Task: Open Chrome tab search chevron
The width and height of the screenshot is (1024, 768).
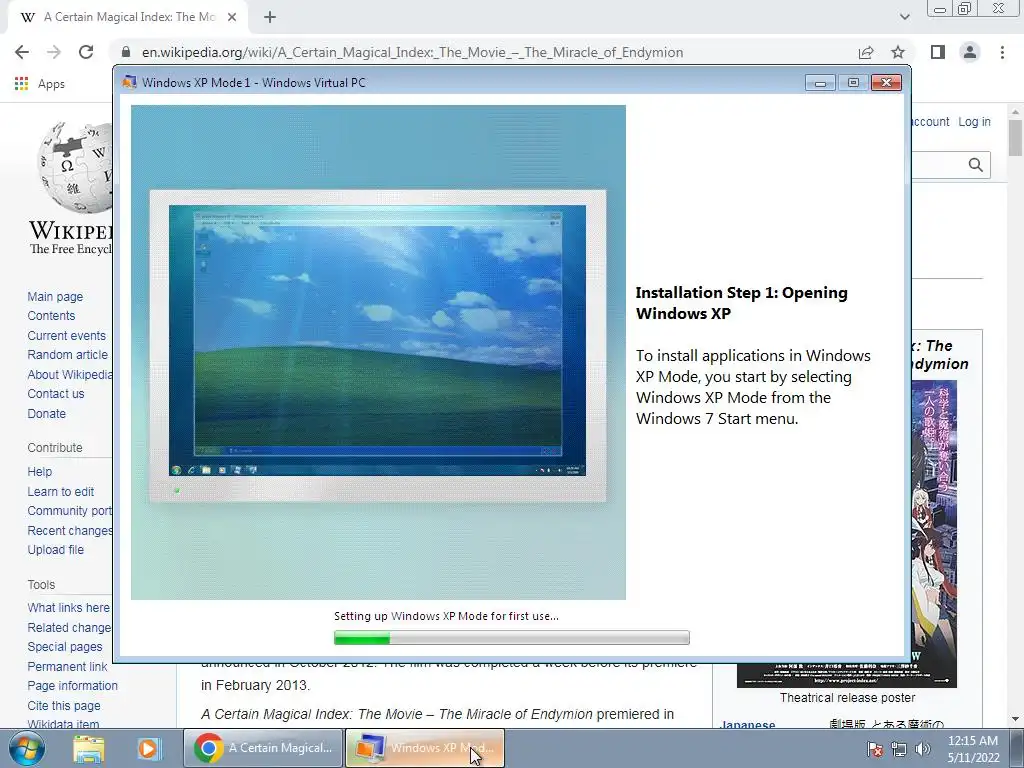Action: point(904,17)
